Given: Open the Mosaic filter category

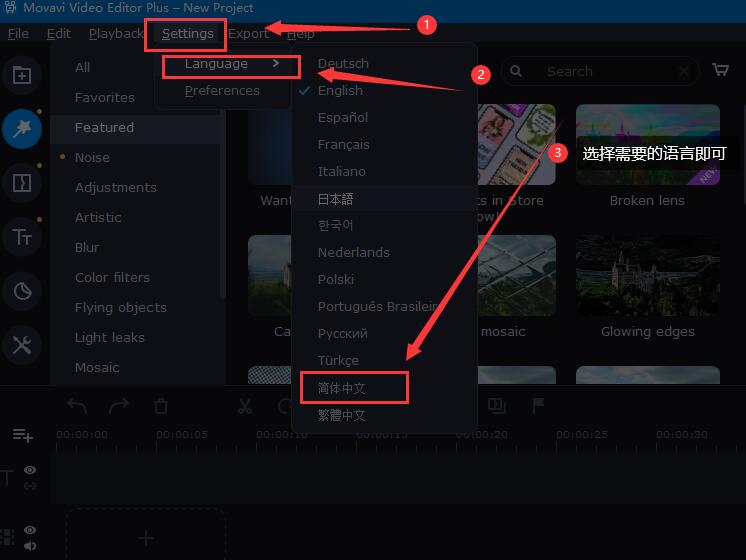Looking at the screenshot, I should click(x=97, y=367).
